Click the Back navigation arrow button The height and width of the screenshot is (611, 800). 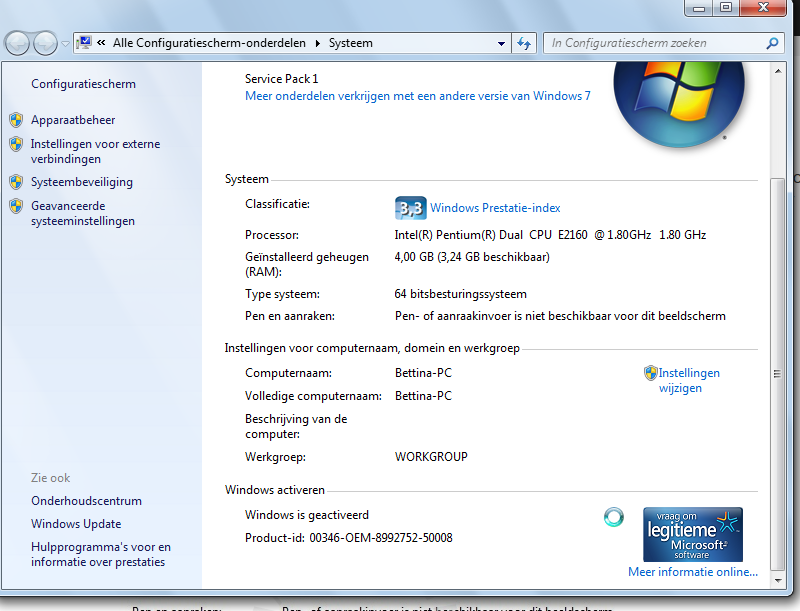pyautogui.click(x=17, y=43)
